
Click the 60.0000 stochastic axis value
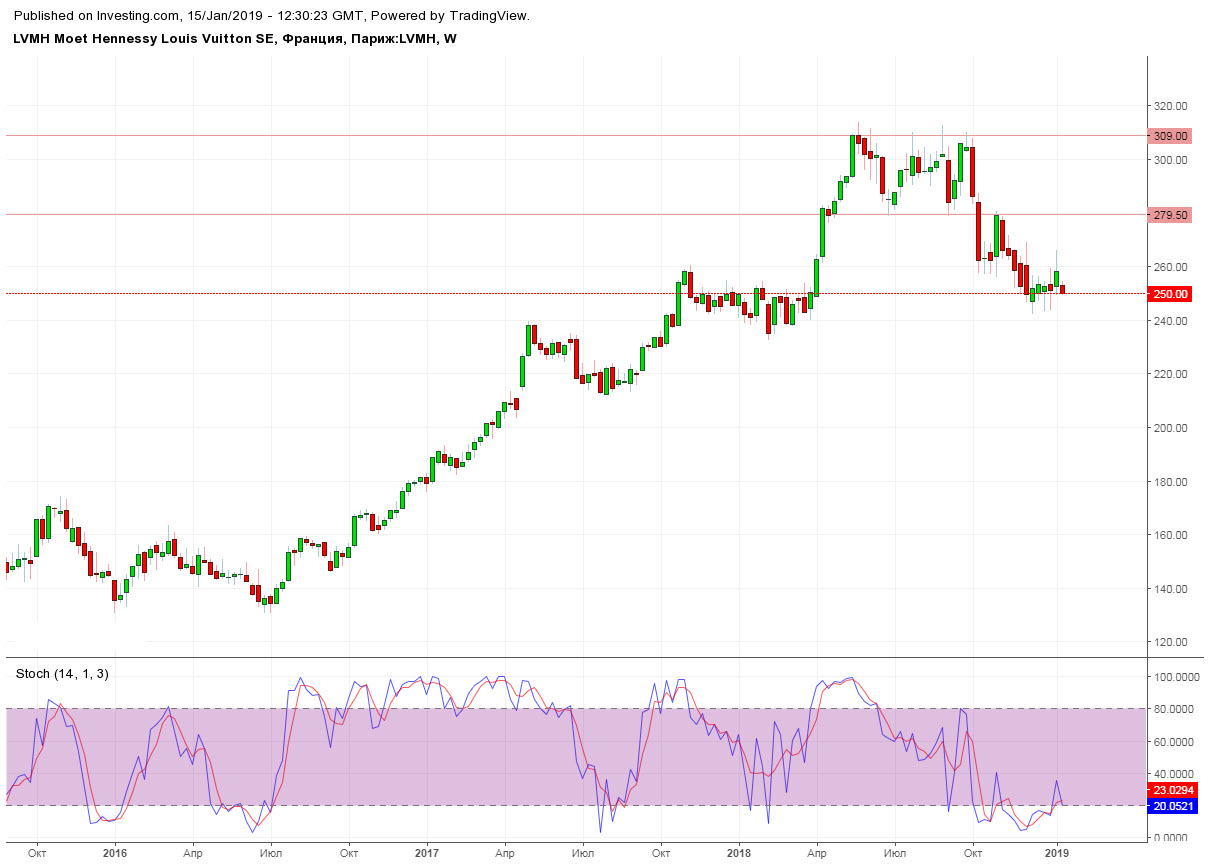[1174, 741]
